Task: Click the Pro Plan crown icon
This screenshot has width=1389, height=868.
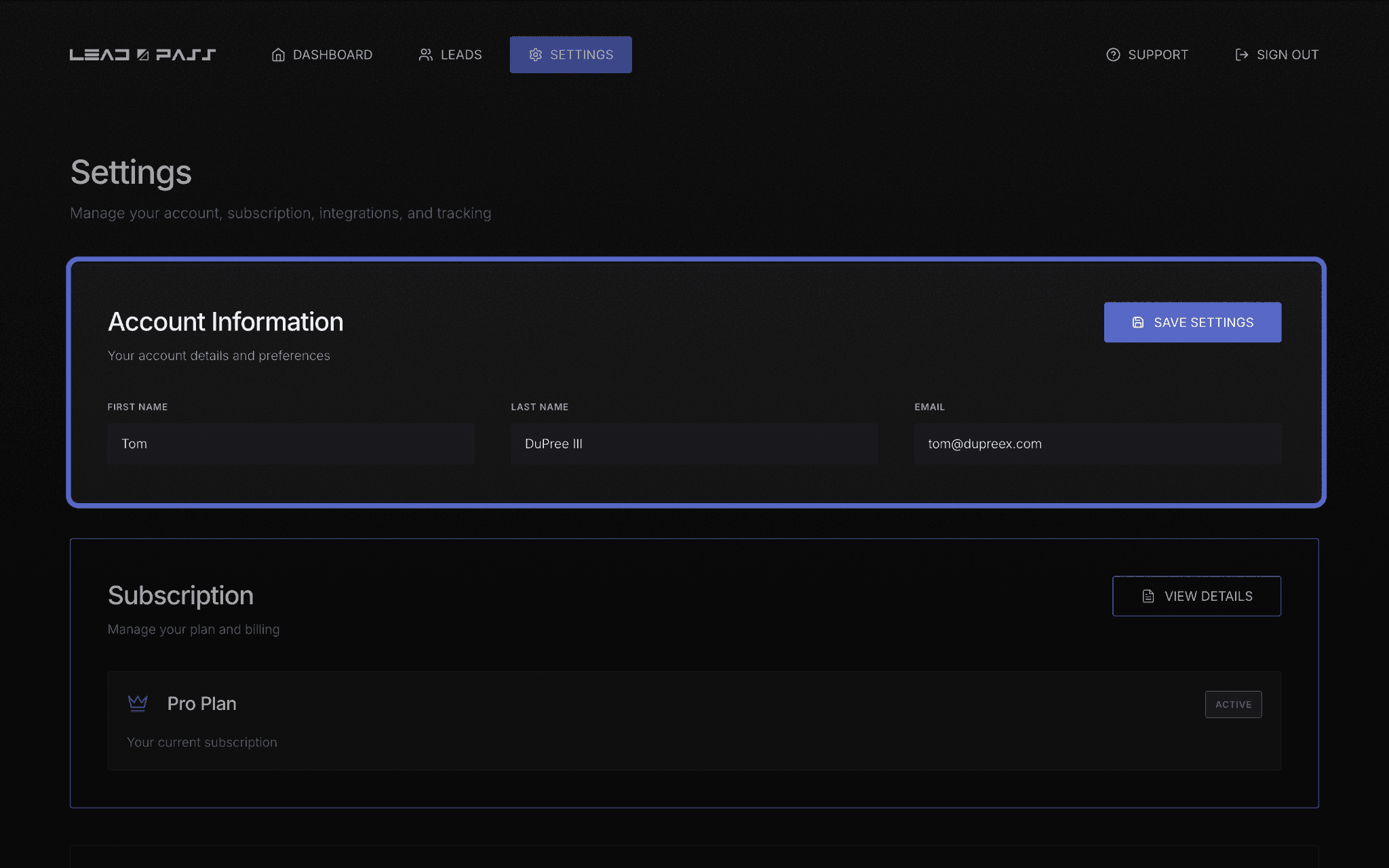Action: pos(138,703)
